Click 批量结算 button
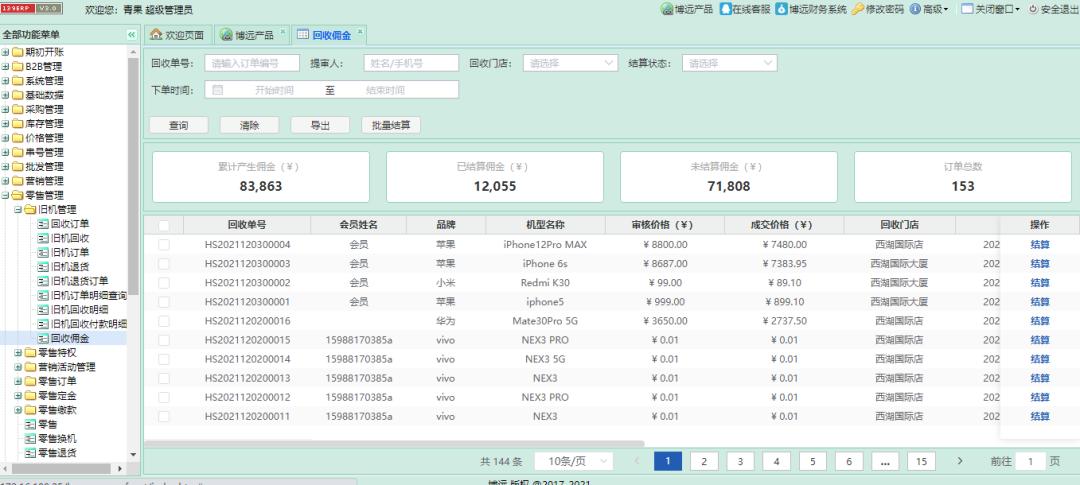This screenshot has width=1080, height=485. pyautogui.click(x=391, y=125)
